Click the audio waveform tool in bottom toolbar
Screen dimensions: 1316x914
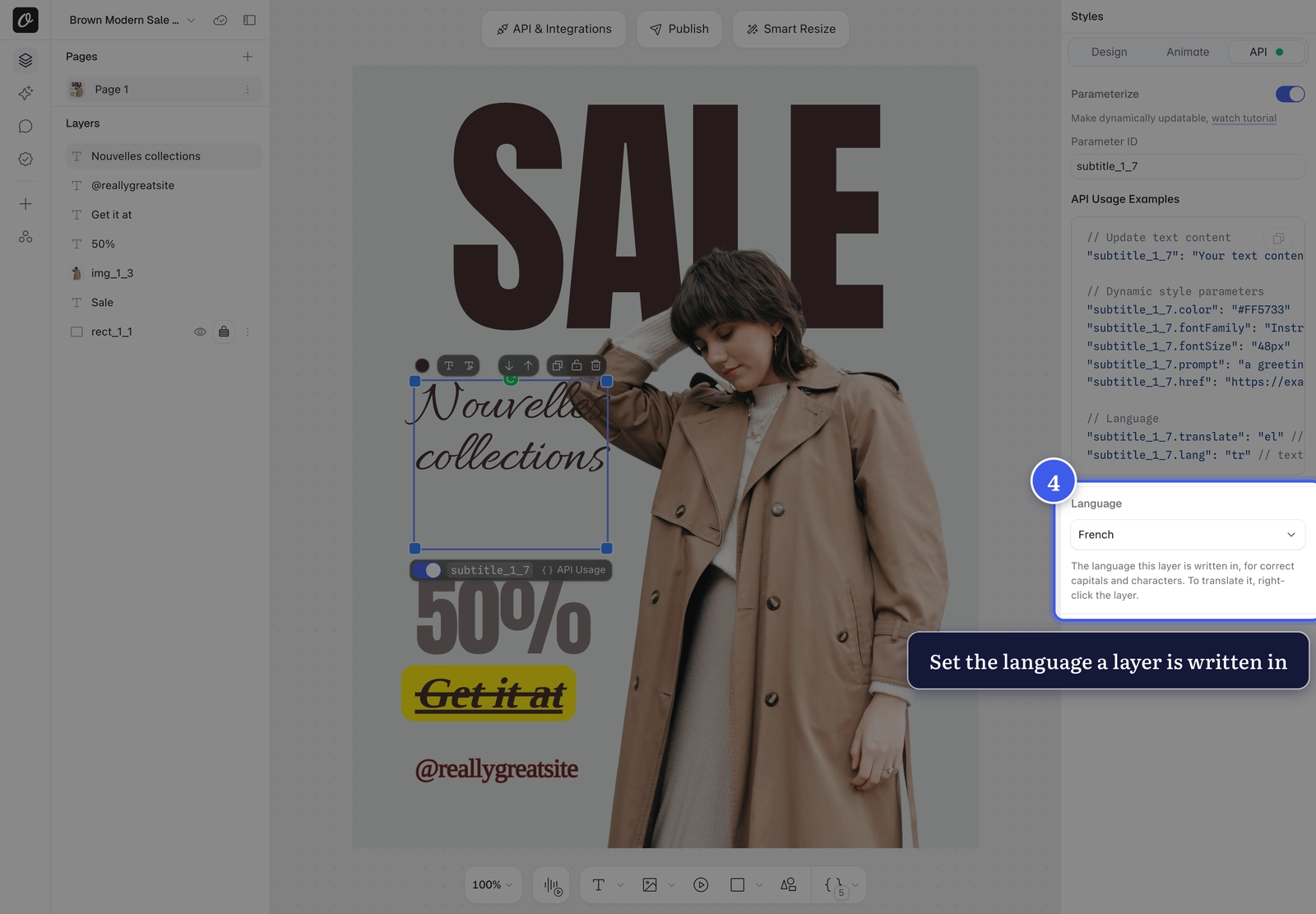pyautogui.click(x=553, y=885)
